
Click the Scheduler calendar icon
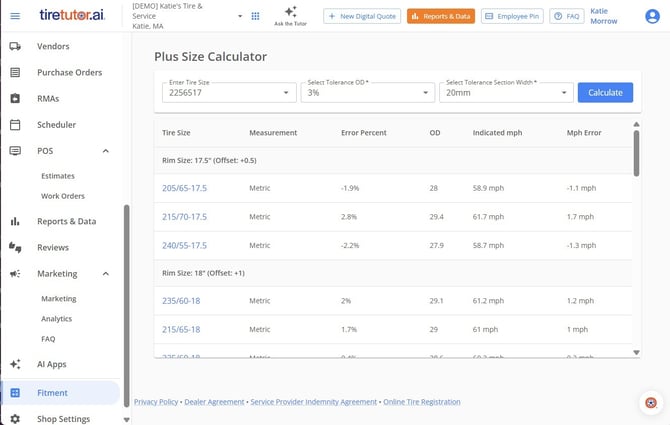pyautogui.click(x=15, y=125)
